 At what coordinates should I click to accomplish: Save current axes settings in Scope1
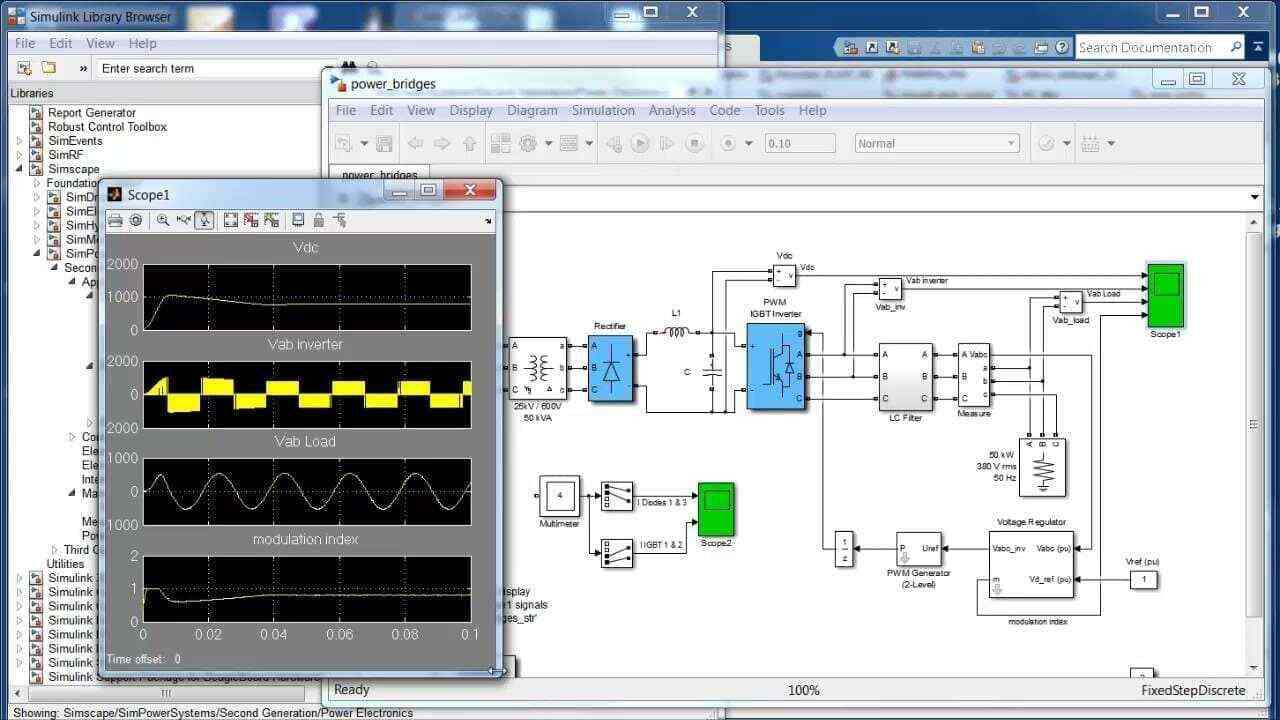pyautogui.click(x=251, y=220)
